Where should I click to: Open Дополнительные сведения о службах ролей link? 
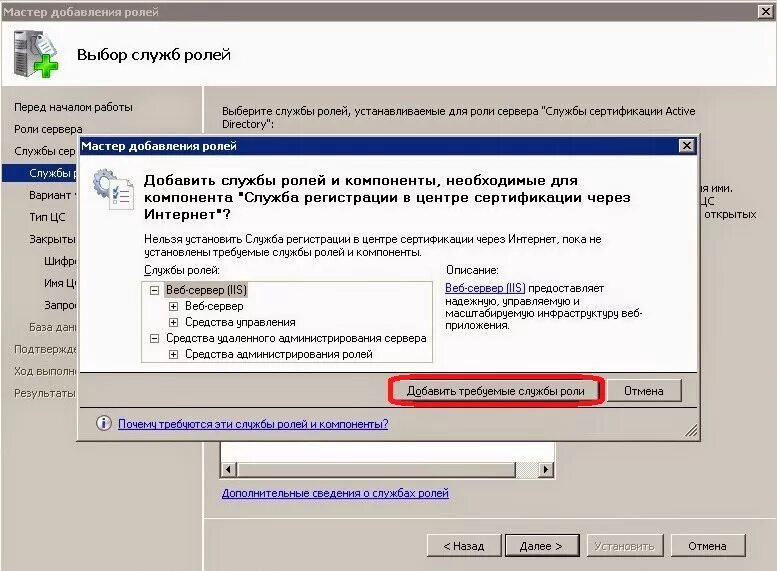tap(335, 493)
